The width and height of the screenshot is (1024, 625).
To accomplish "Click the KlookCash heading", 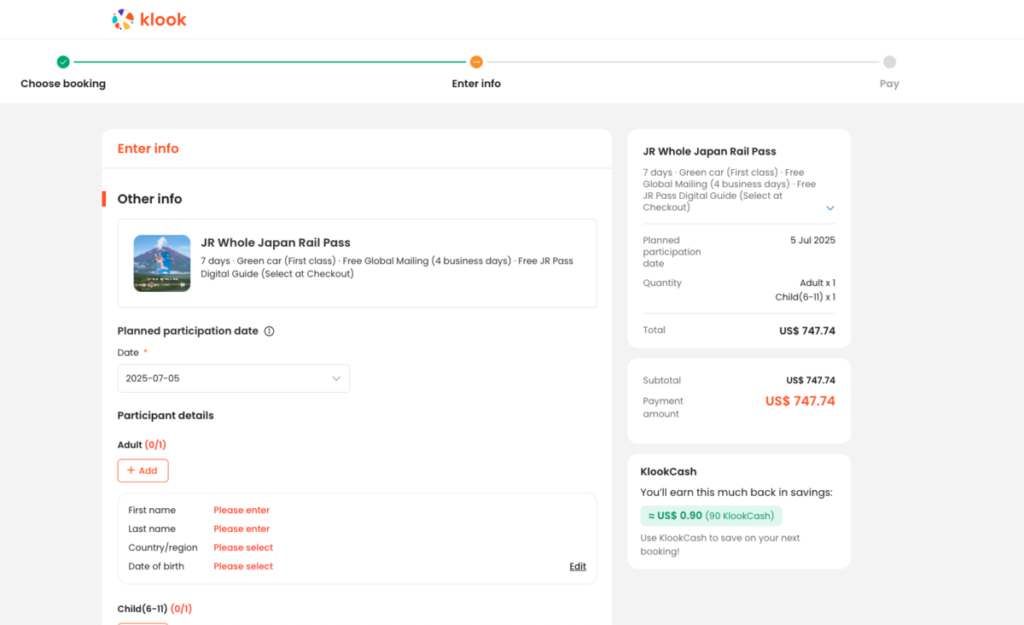I will 668,472.
